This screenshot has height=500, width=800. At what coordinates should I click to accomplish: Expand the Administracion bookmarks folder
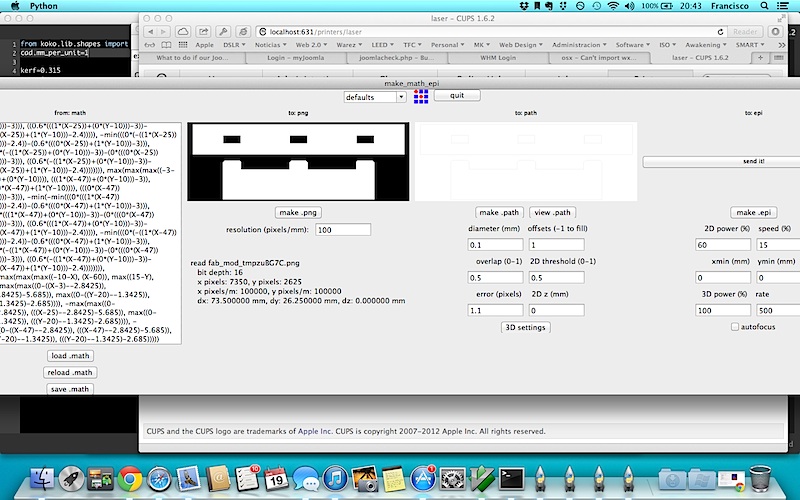coord(579,45)
